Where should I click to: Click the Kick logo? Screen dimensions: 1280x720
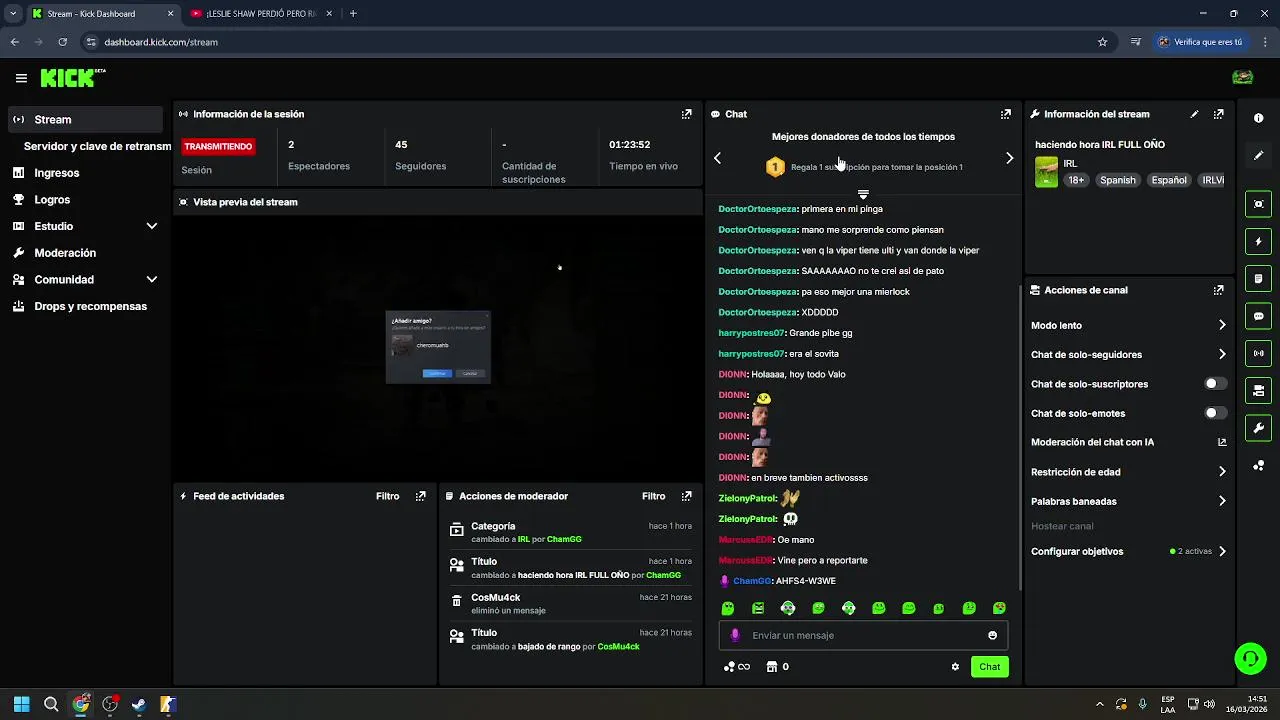tap(72, 77)
